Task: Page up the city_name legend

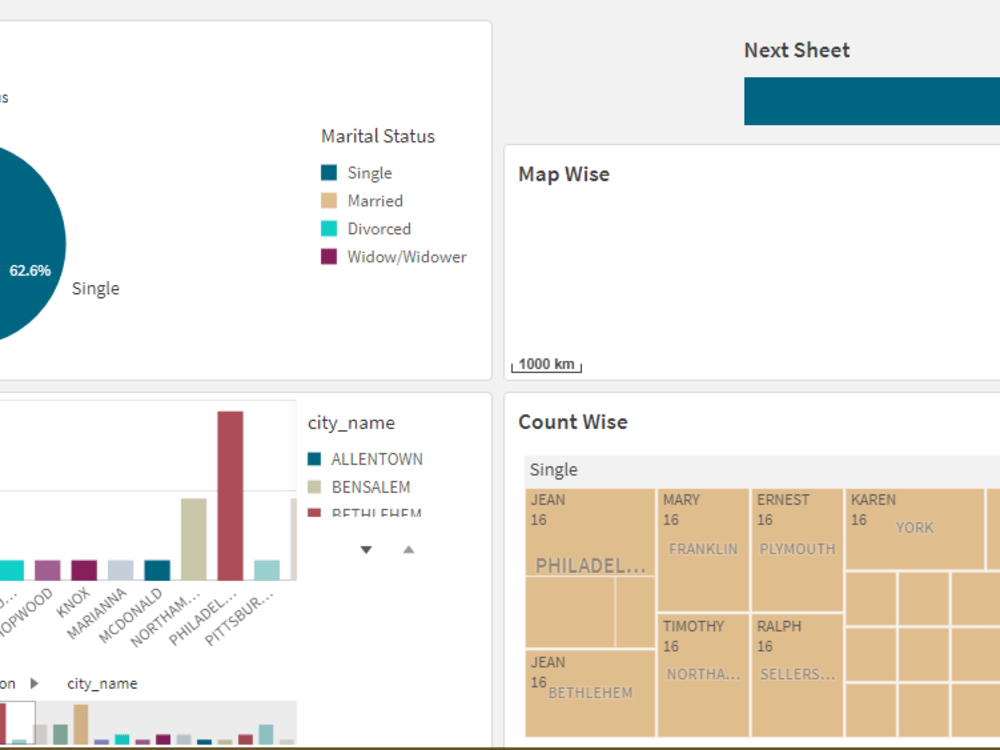Action: (409, 550)
